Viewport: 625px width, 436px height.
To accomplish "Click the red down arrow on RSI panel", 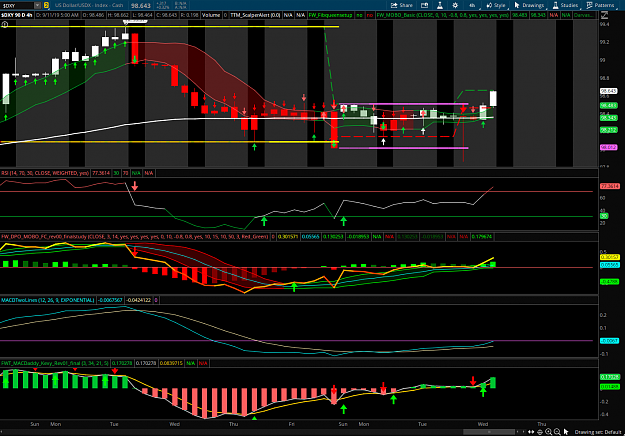I will [135, 186].
